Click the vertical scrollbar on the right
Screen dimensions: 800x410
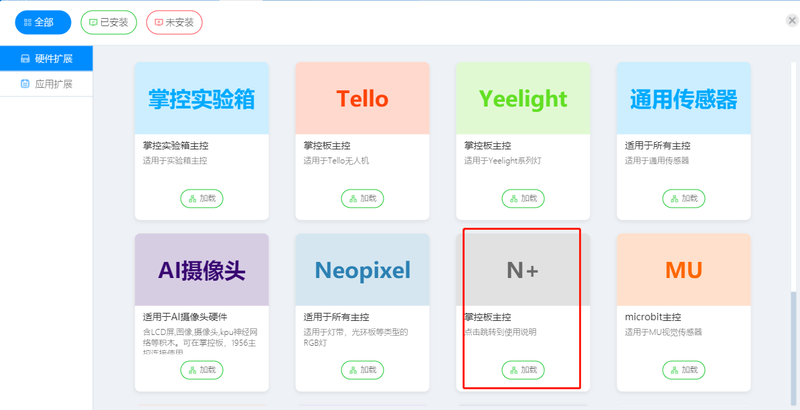(793, 349)
